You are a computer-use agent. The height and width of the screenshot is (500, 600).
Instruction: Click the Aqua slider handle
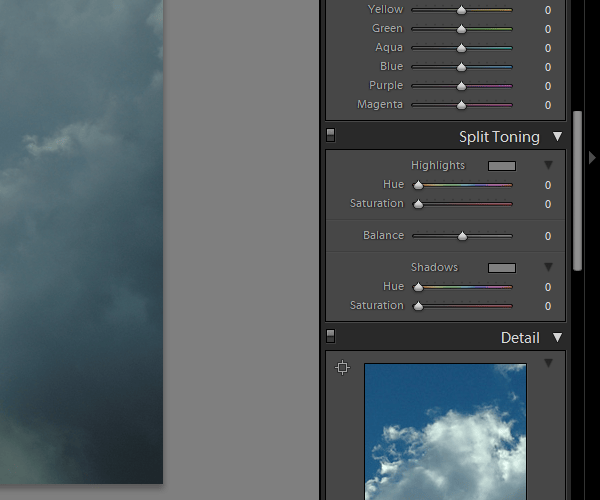pos(462,48)
